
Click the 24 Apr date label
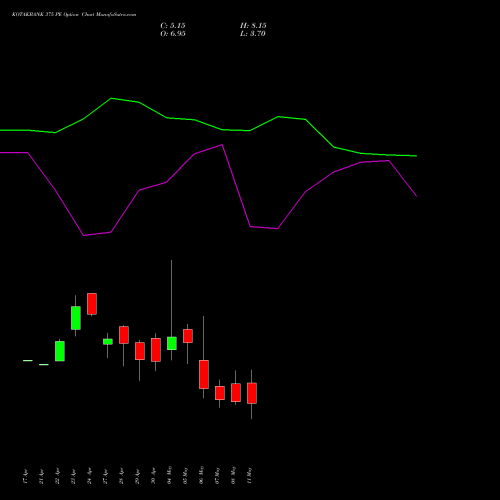coord(90,476)
